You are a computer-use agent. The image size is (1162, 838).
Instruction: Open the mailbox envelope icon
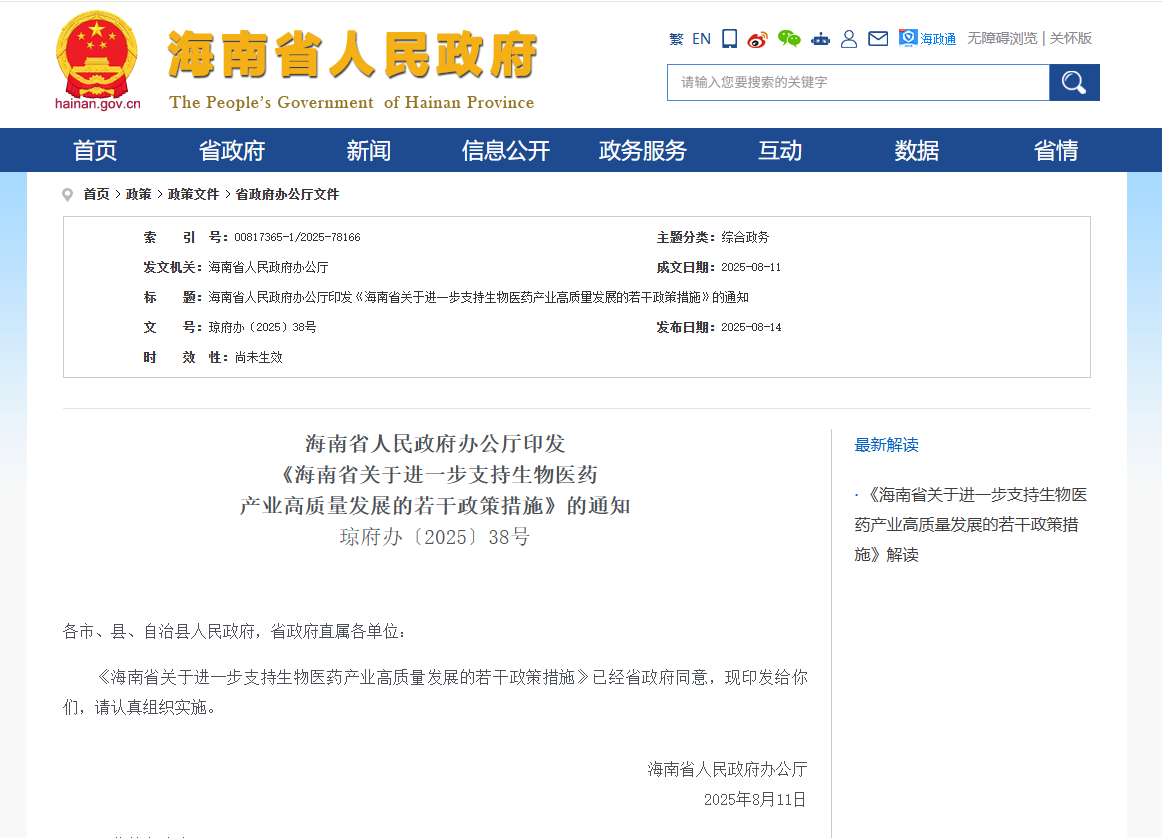point(878,39)
